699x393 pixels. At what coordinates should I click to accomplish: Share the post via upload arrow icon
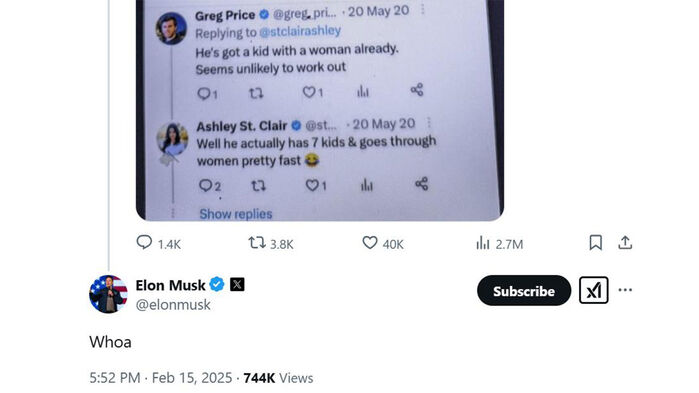(625, 243)
